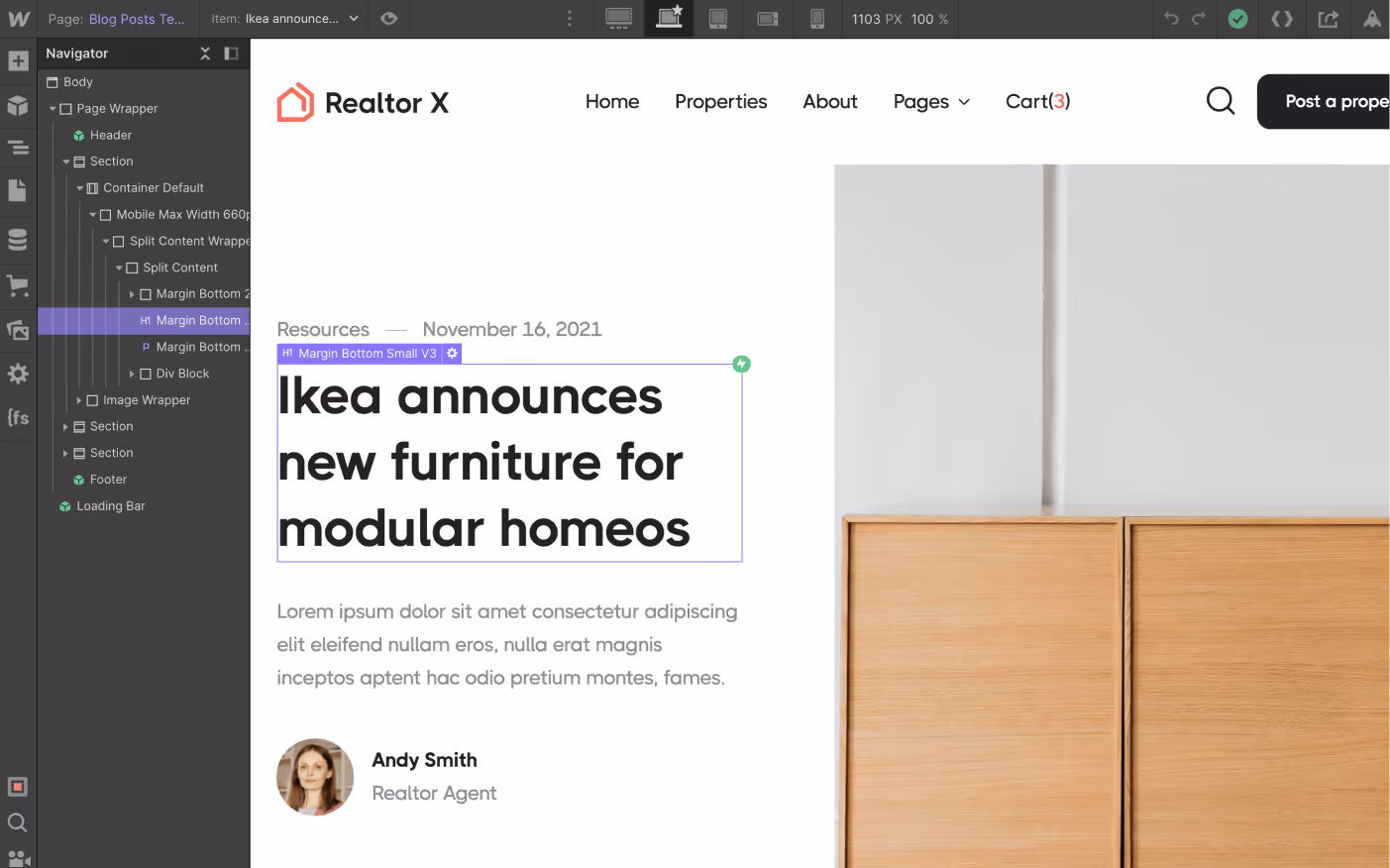Click the green CMS binding indicator
Viewport: 1390px width, 868px height.
[x=741, y=364]
